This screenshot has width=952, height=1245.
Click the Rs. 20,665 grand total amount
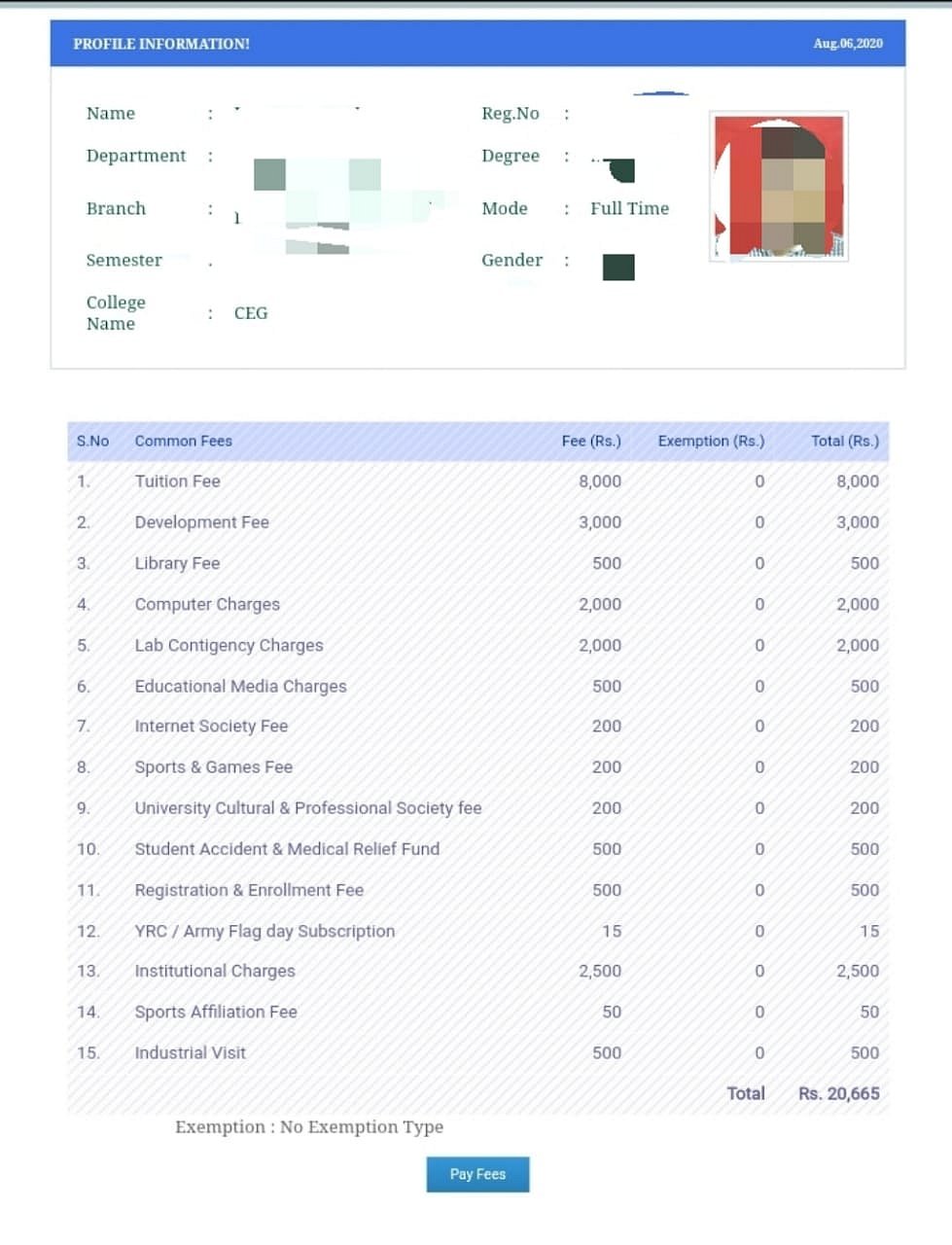coord(838,1093)
